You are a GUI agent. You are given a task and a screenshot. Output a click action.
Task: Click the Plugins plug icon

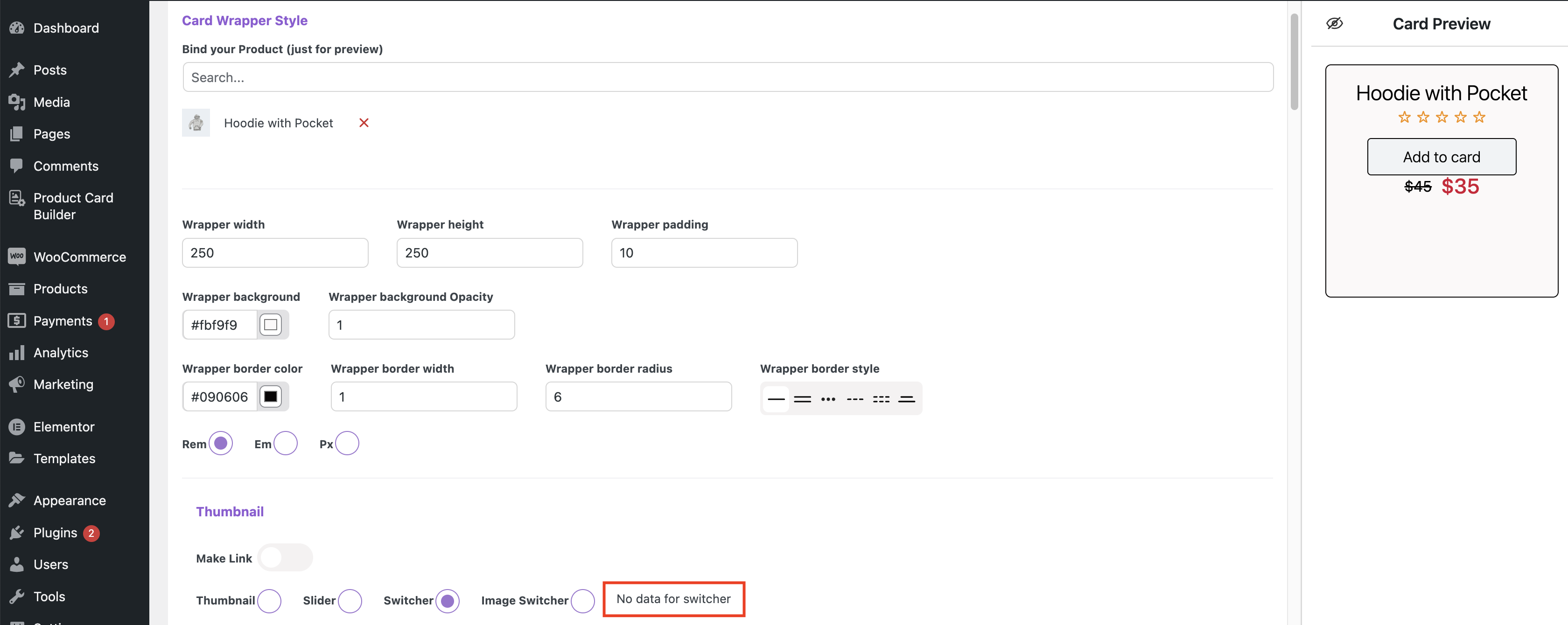pos(17,533)
